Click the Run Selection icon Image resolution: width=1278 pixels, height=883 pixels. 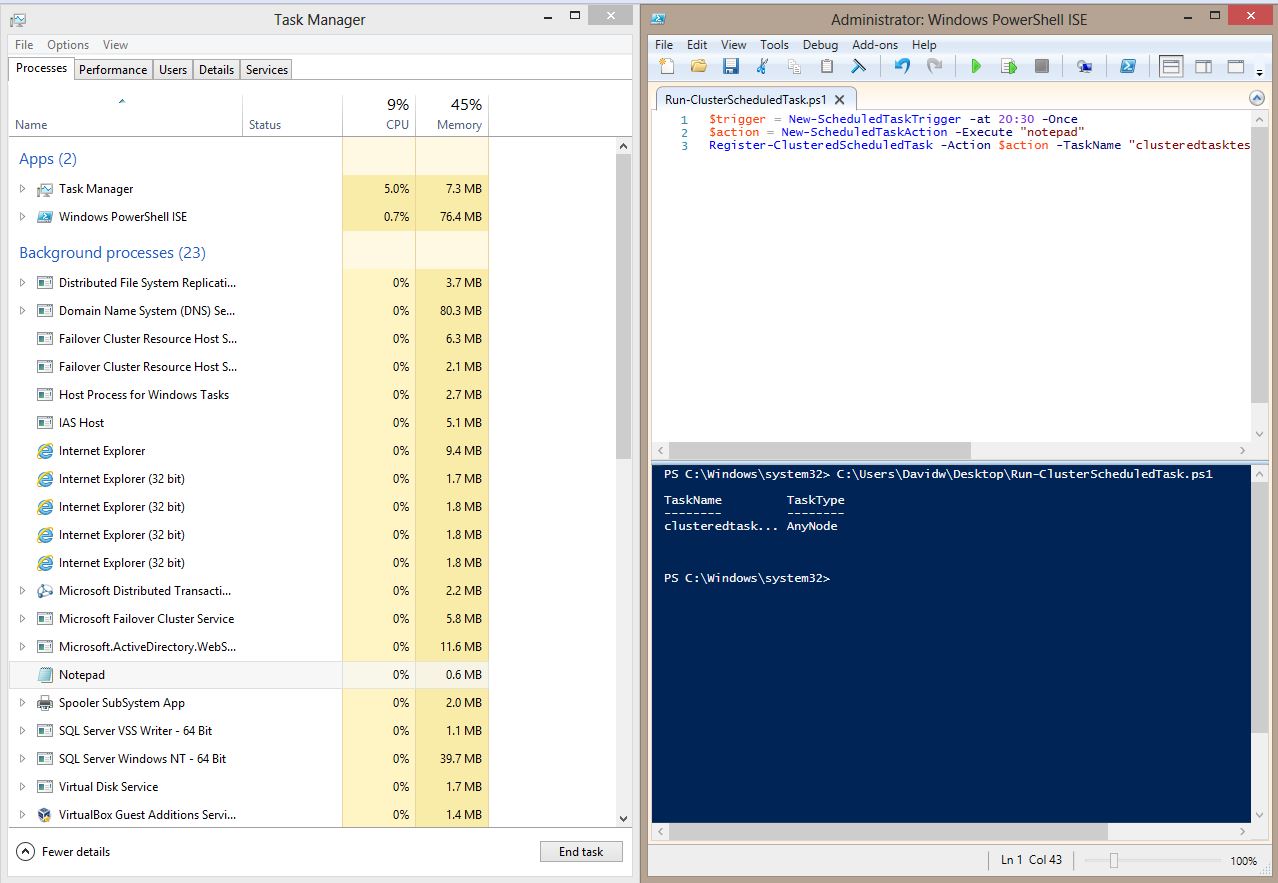click(1009, 67)
